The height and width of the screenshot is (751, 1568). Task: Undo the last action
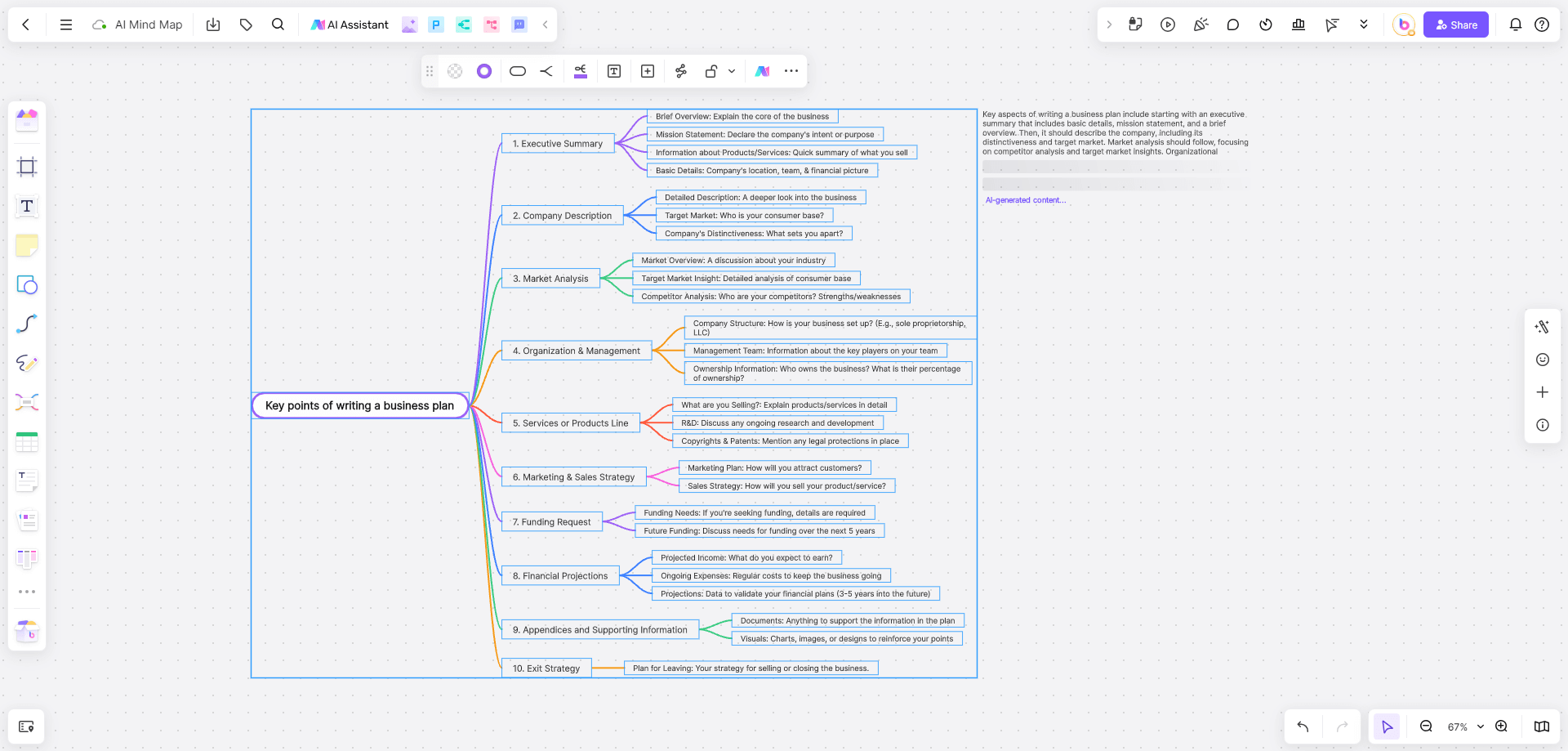1303,726
